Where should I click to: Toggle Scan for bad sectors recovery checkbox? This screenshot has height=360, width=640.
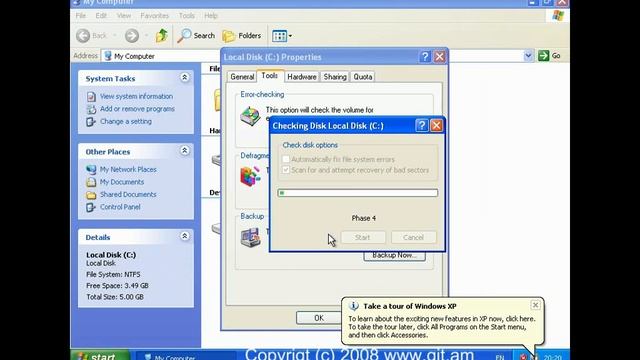pyautogui.click(x=286, y=170)
